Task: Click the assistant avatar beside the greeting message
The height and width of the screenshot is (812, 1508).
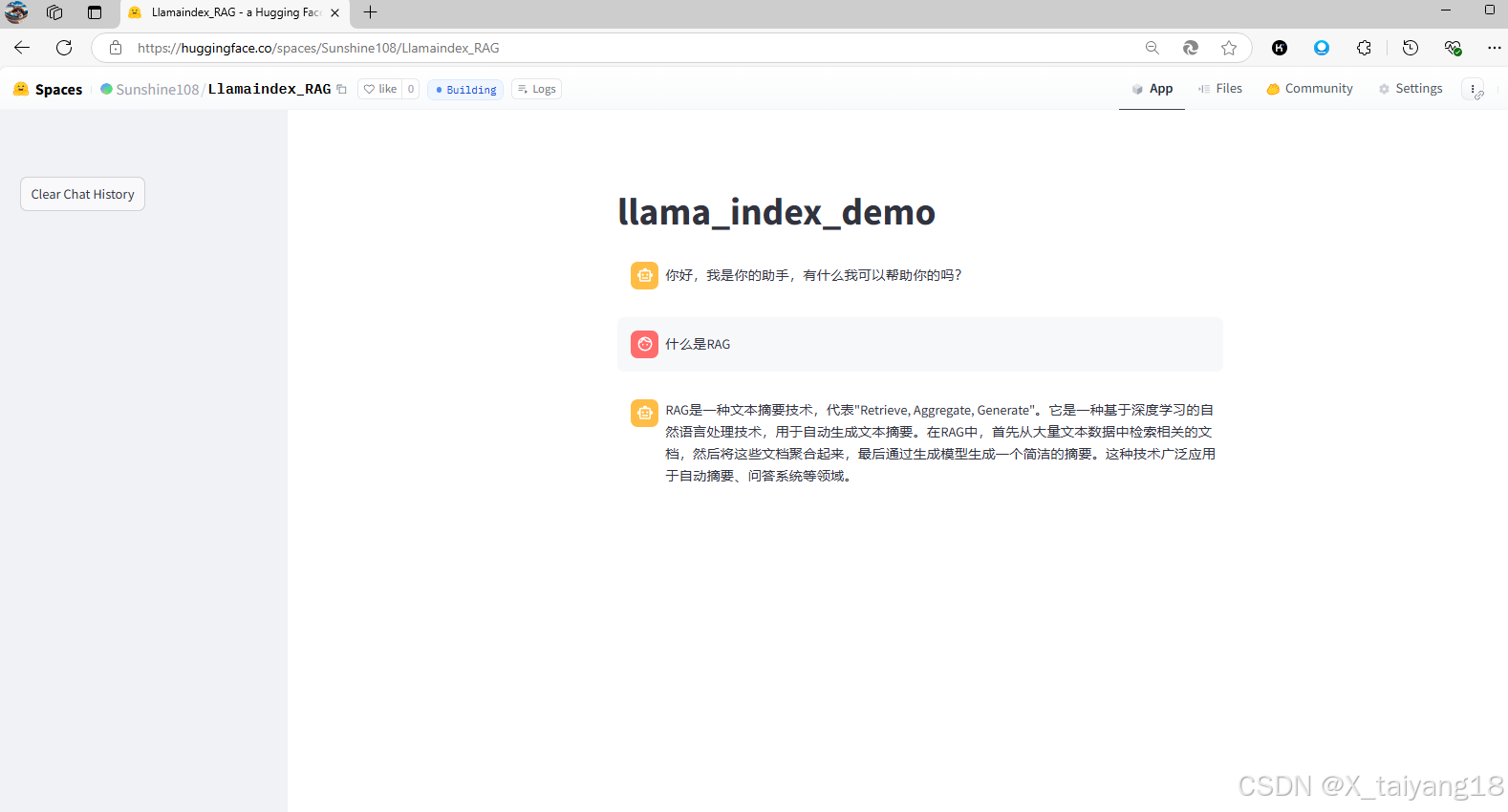Action: click(x=645, y=275)
